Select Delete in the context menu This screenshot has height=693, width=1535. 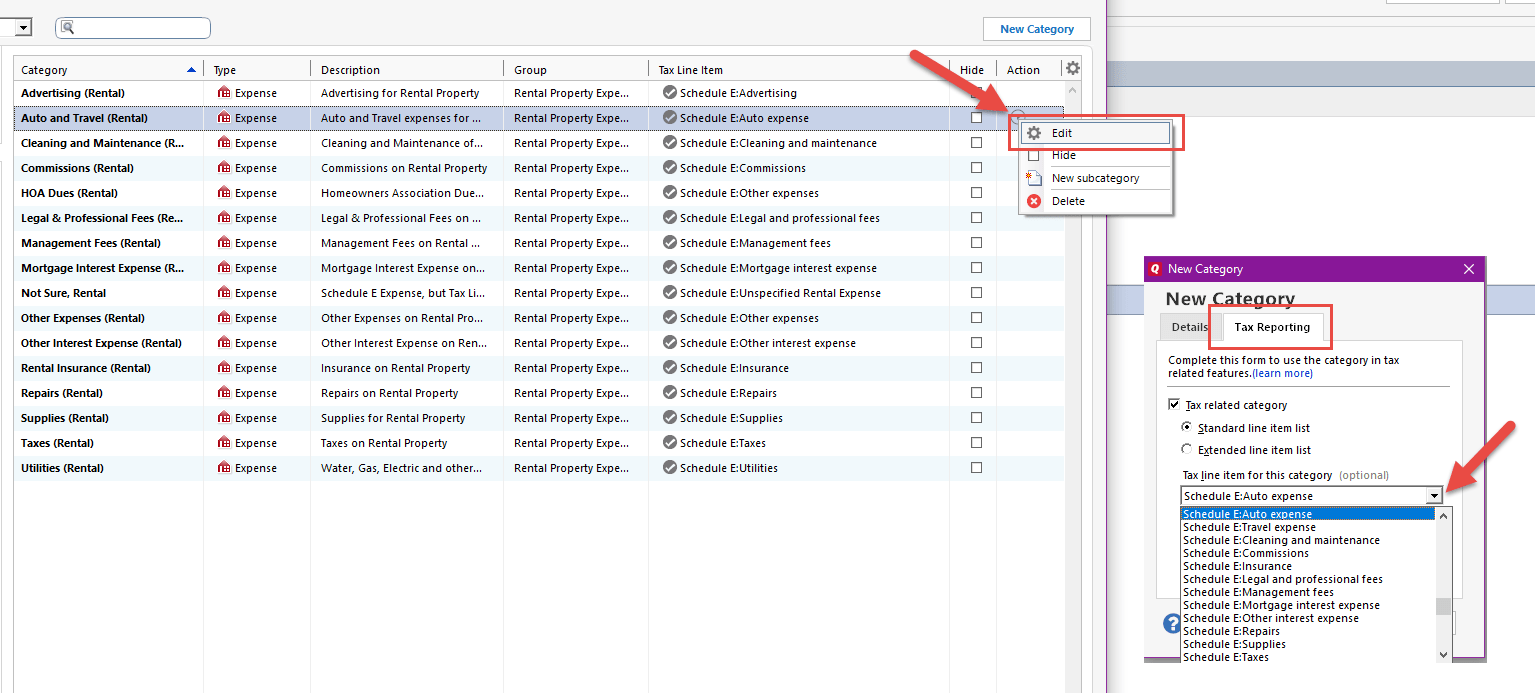click(x=1096, y=201)
